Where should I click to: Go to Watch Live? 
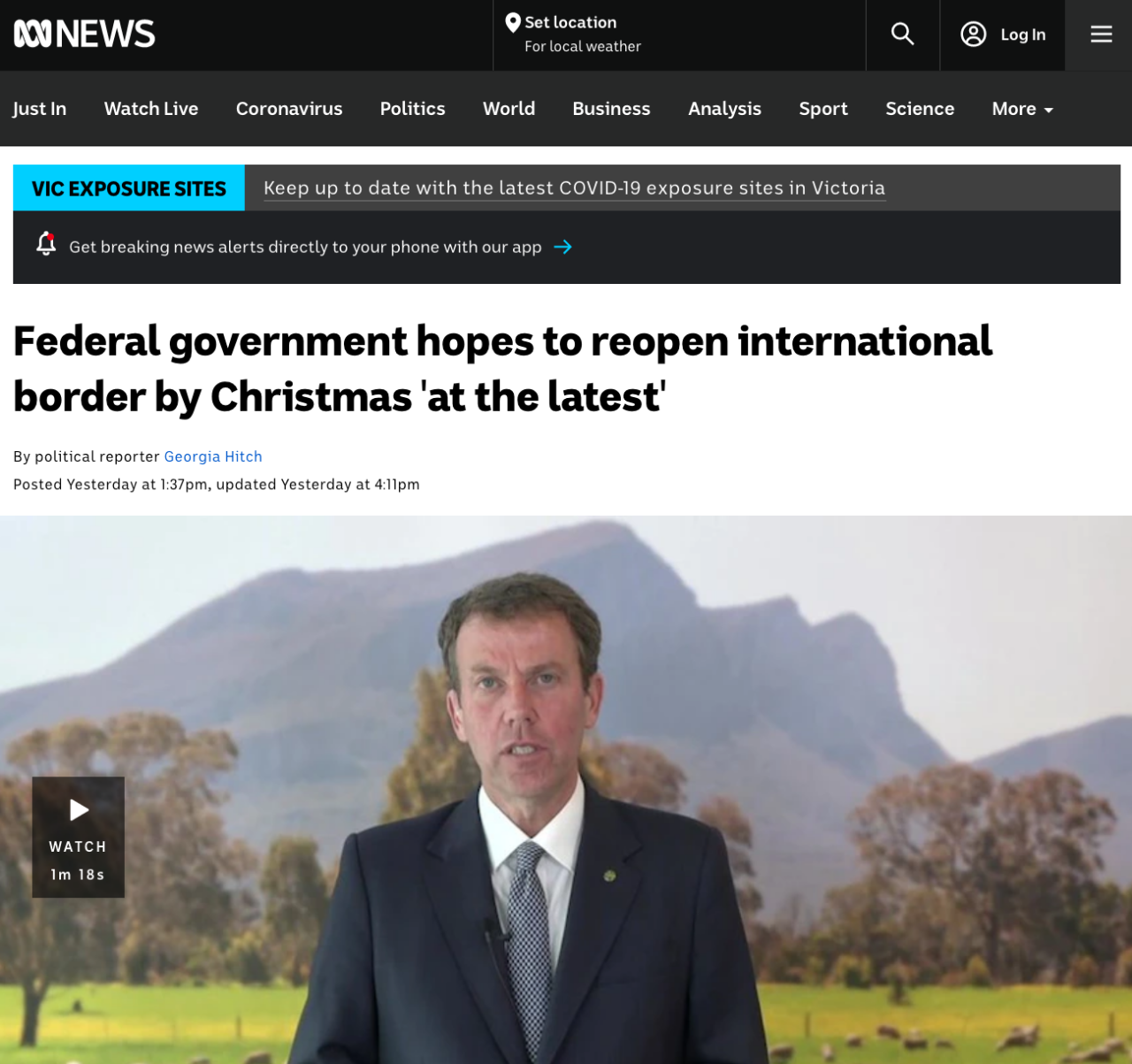point(151,109)
